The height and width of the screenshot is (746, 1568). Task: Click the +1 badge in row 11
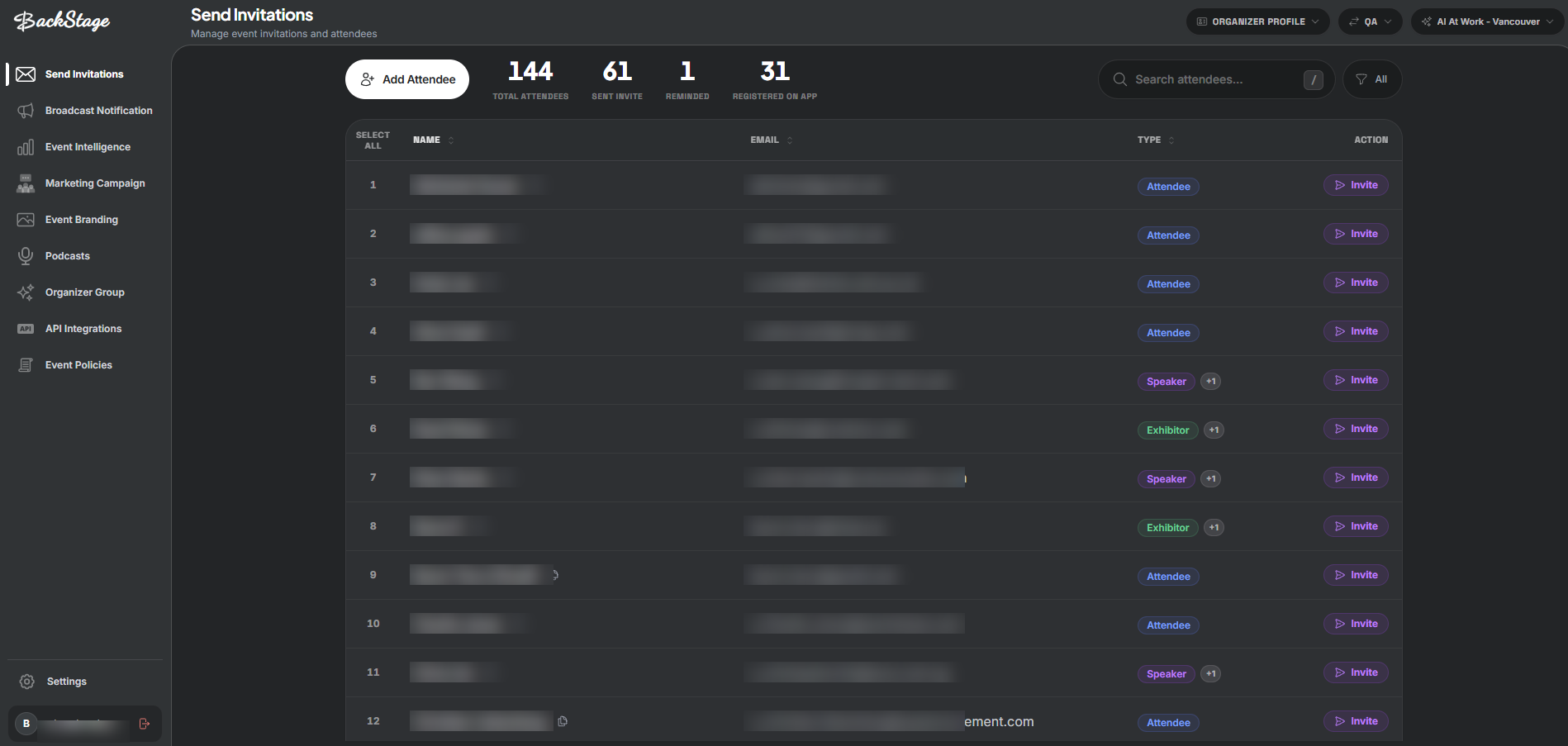(x=1210, y=674)
